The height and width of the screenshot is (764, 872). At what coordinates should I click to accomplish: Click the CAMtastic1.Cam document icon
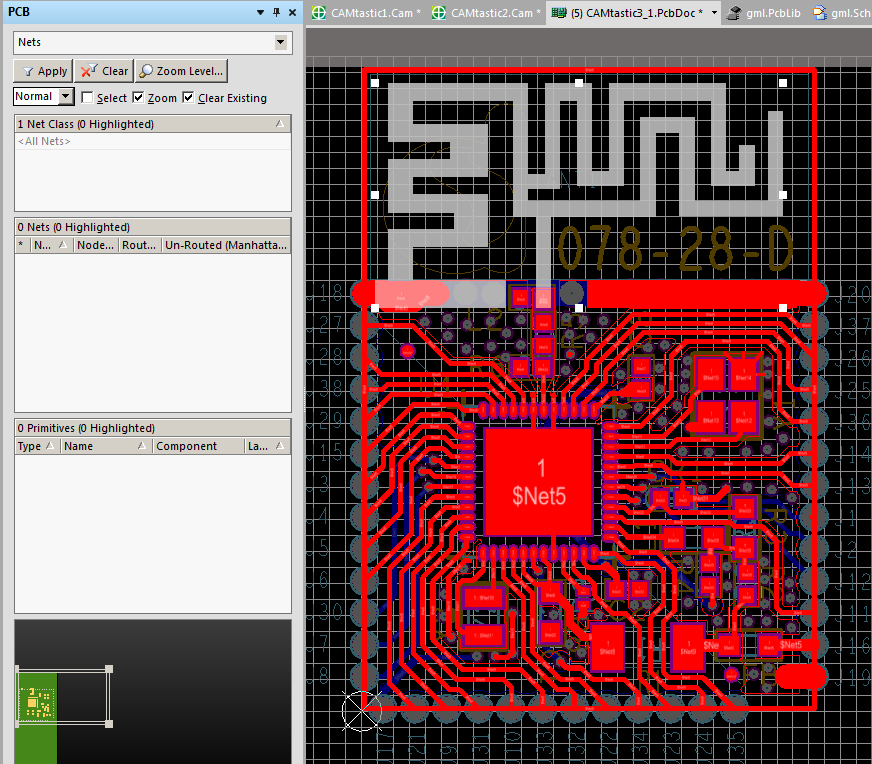319,13
